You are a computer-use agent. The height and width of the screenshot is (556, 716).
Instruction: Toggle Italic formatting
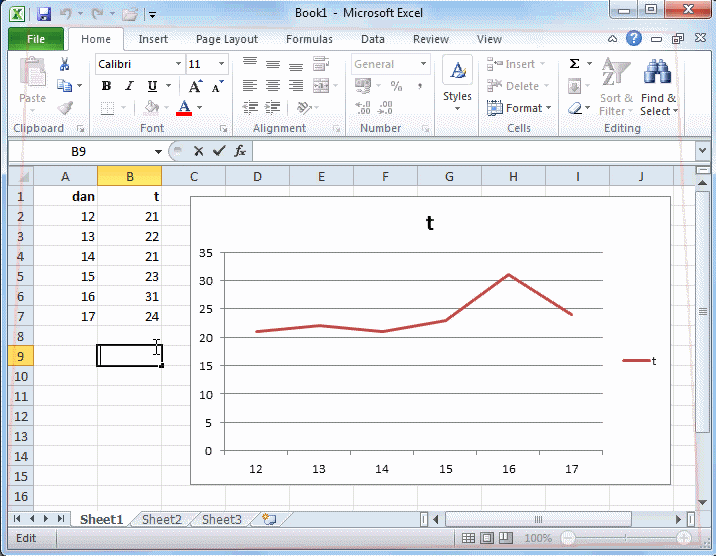click(128, 86)
